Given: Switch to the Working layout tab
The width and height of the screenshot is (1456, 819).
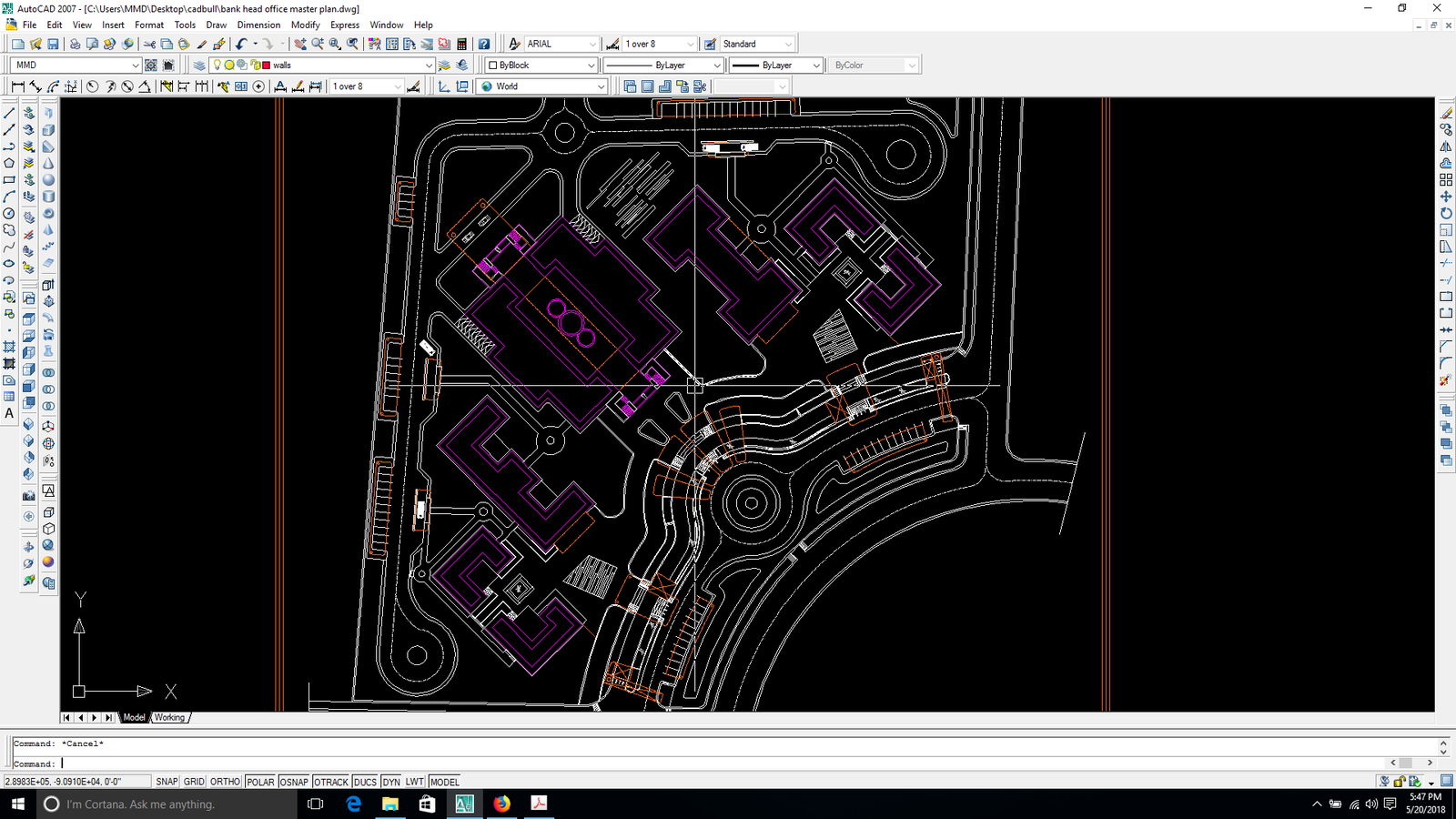Looking at the screenshot, I should 169,717.
